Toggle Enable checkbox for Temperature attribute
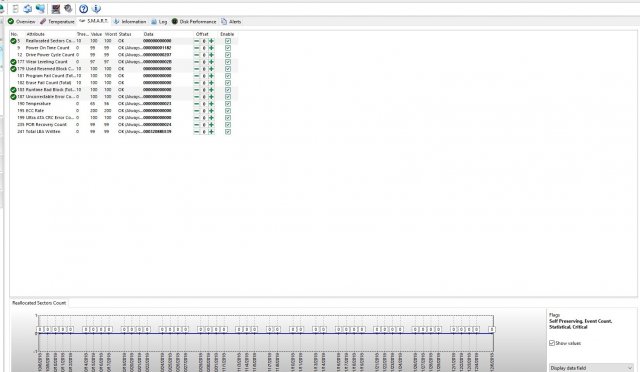This screenshot has width=640, height=372. (x=228, y=104)
